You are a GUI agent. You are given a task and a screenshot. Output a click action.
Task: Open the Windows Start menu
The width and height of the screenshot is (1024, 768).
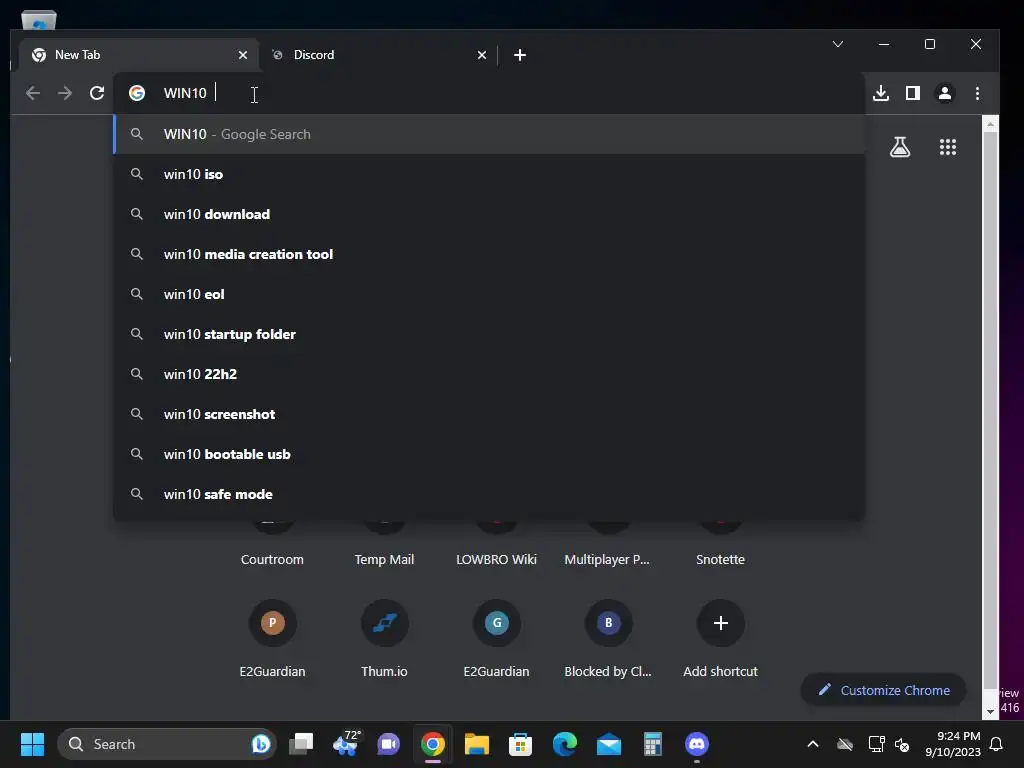32,744
